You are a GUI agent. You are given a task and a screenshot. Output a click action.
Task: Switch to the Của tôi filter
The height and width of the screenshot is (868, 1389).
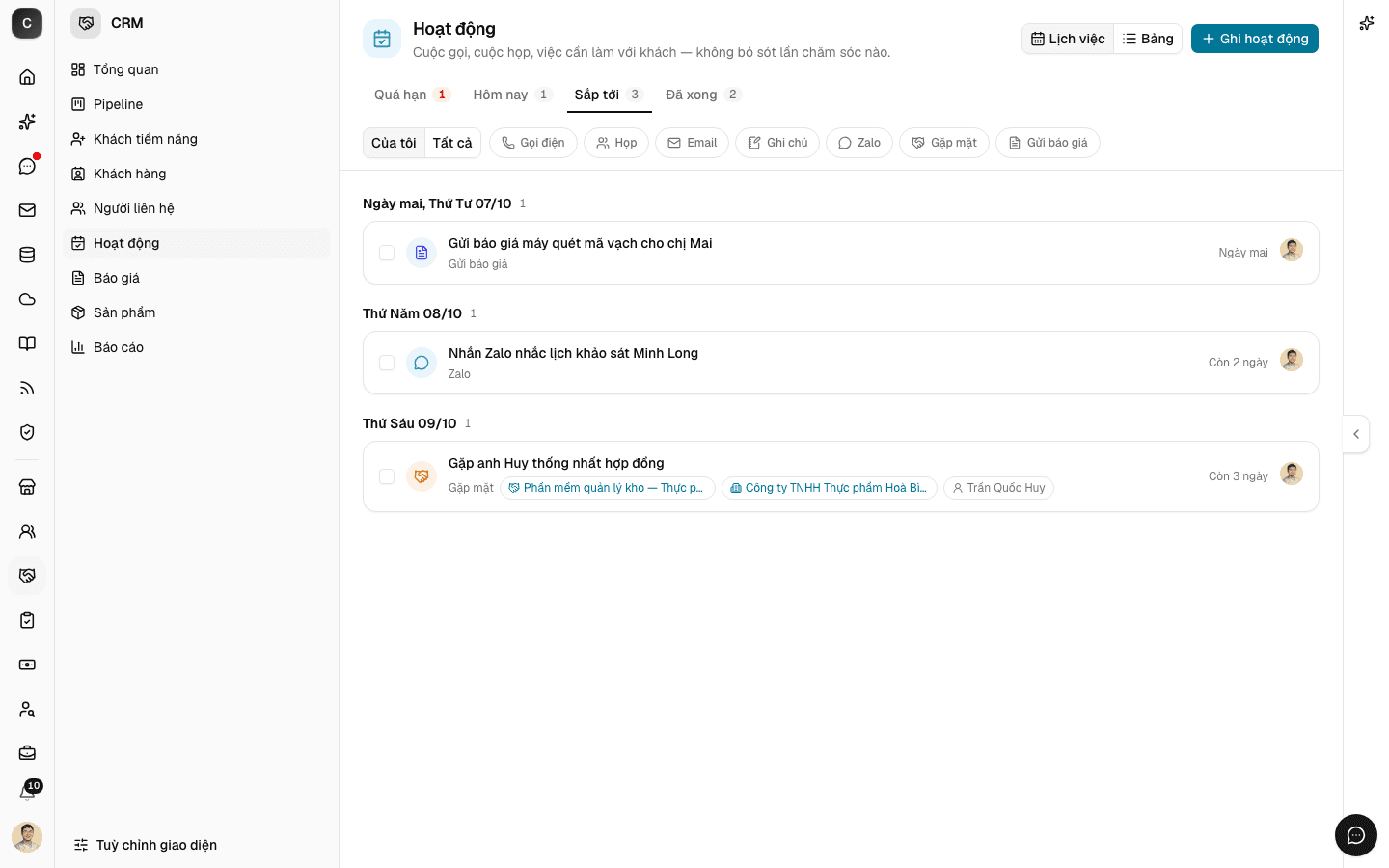394,143
